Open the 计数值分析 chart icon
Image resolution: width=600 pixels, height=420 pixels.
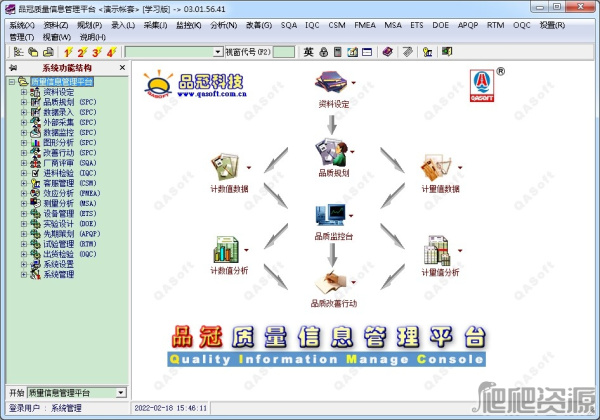[226, 249]
